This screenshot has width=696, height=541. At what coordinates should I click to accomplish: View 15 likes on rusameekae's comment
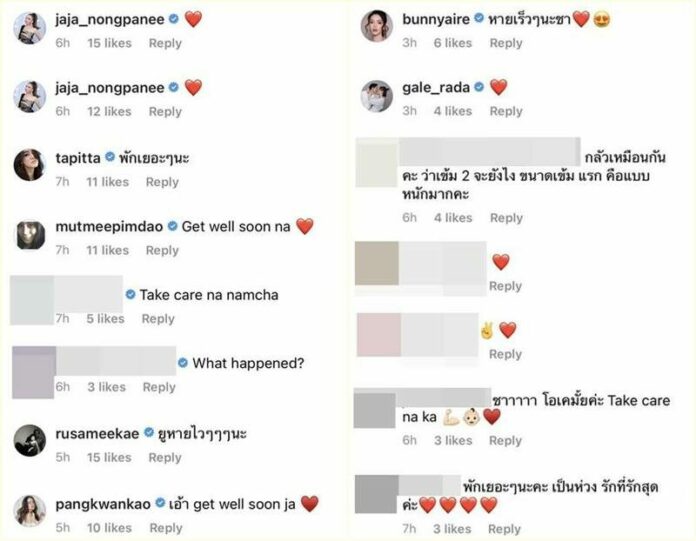[x=109, y=457]
